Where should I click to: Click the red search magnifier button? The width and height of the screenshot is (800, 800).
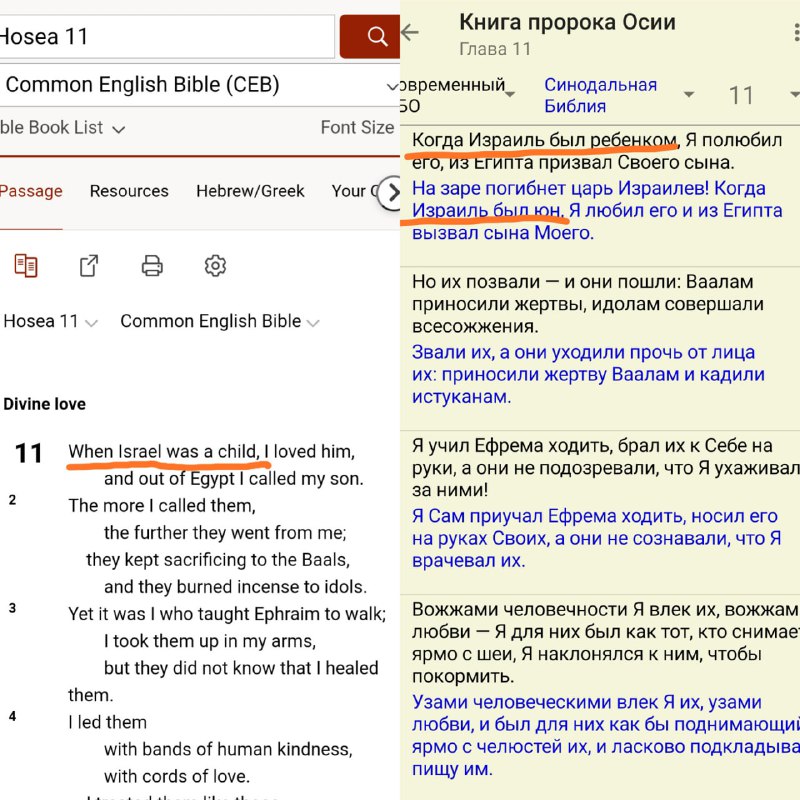(370, 36)
